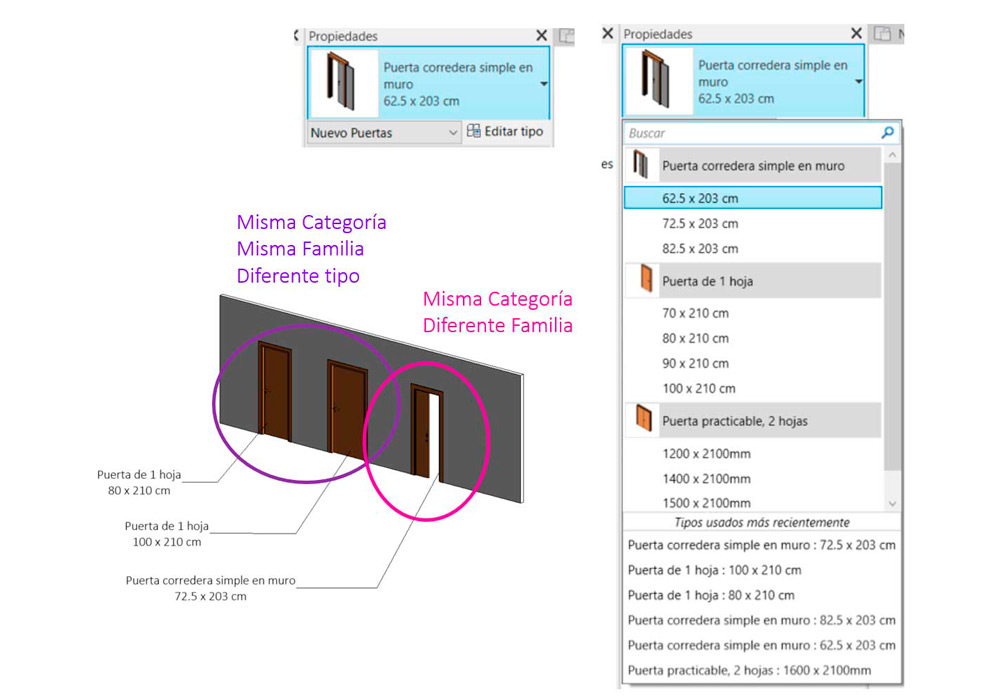Select 90 x 210 cm single-leaf door type

(x=695, y=363)
